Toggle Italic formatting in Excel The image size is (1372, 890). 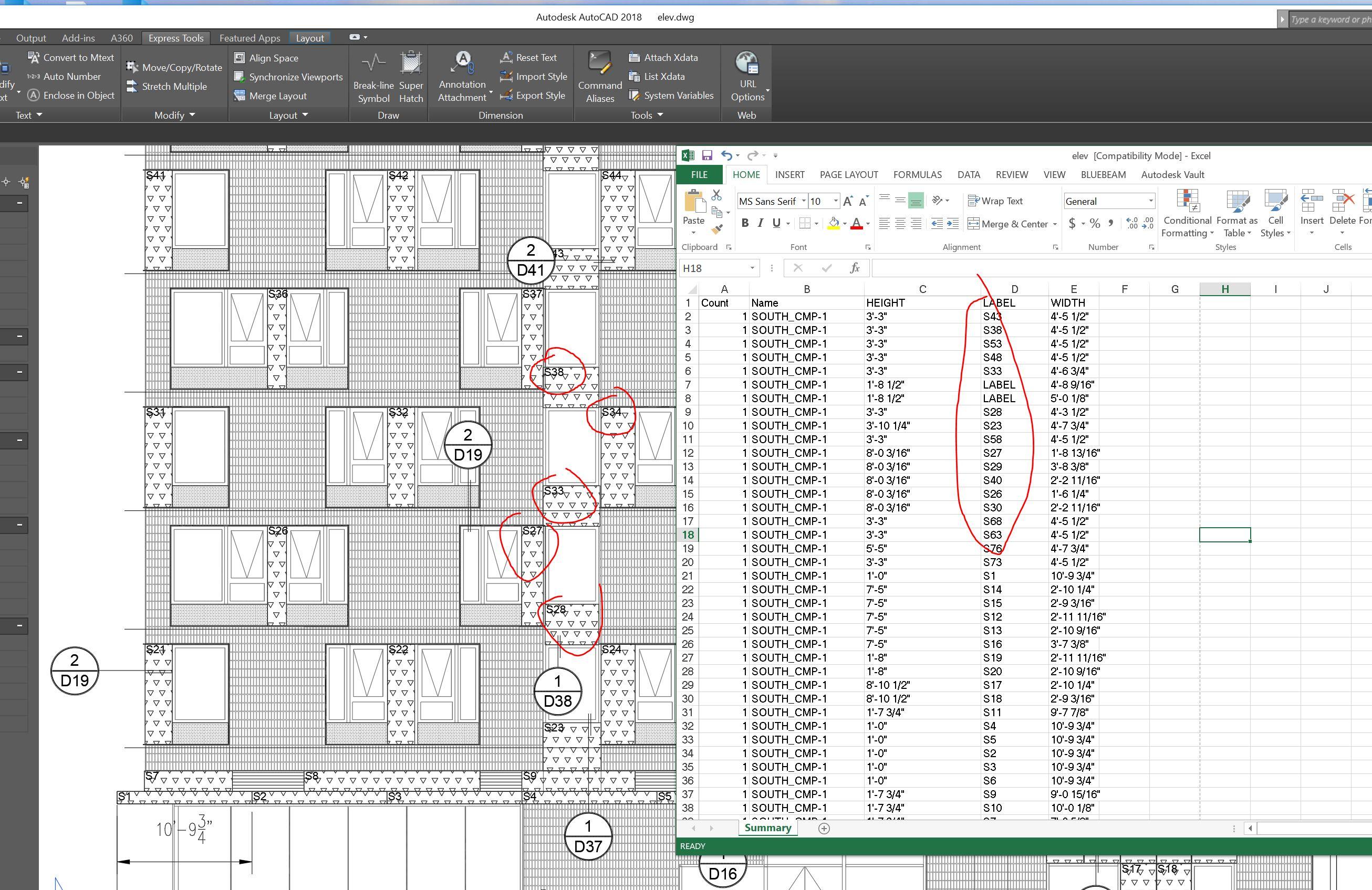[761, 223]
